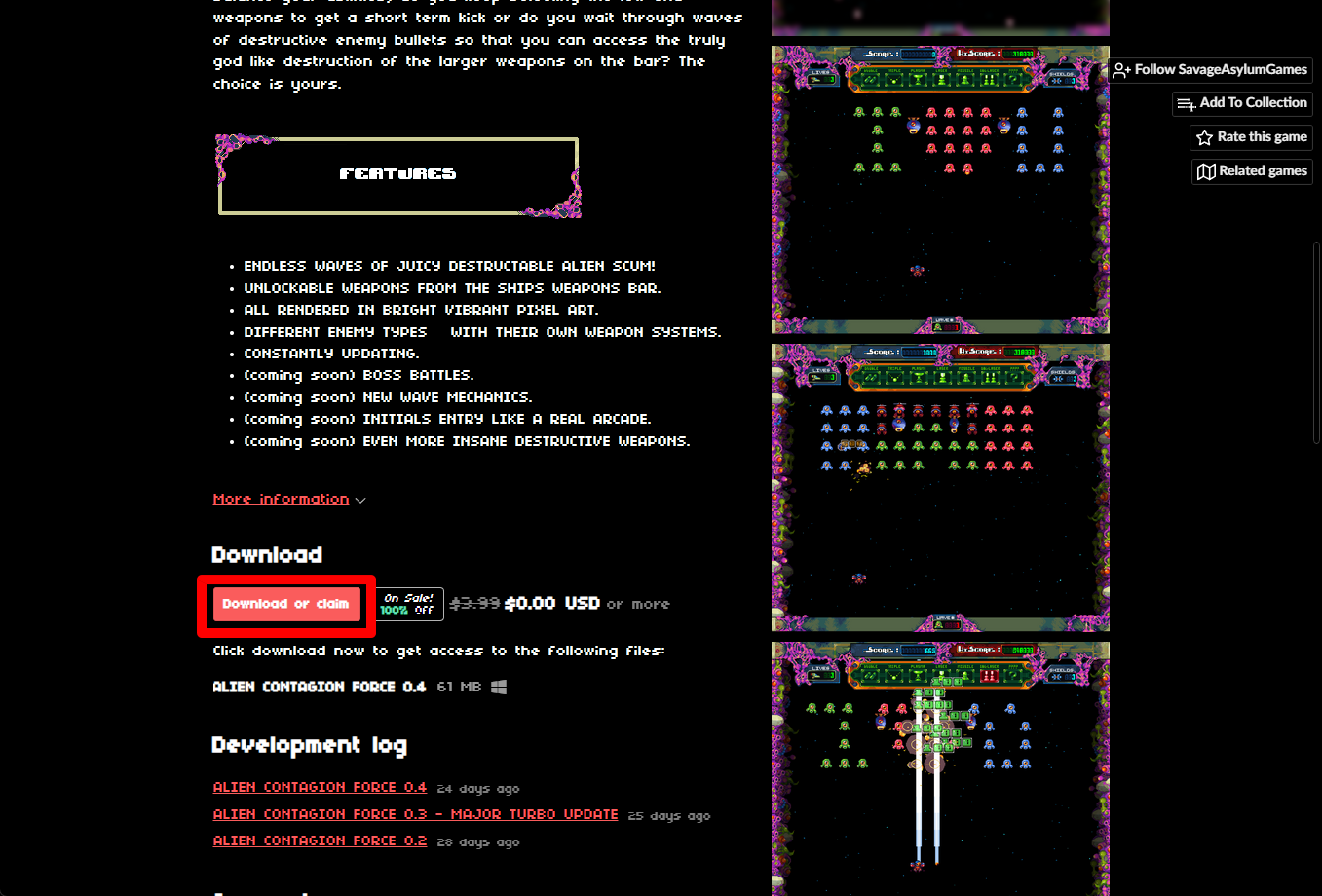The width and height of the screenshot is (1322, 896).
Task: Click '24 days ago' timestamp
Action: pyautogui.click(x=478, y=789)
